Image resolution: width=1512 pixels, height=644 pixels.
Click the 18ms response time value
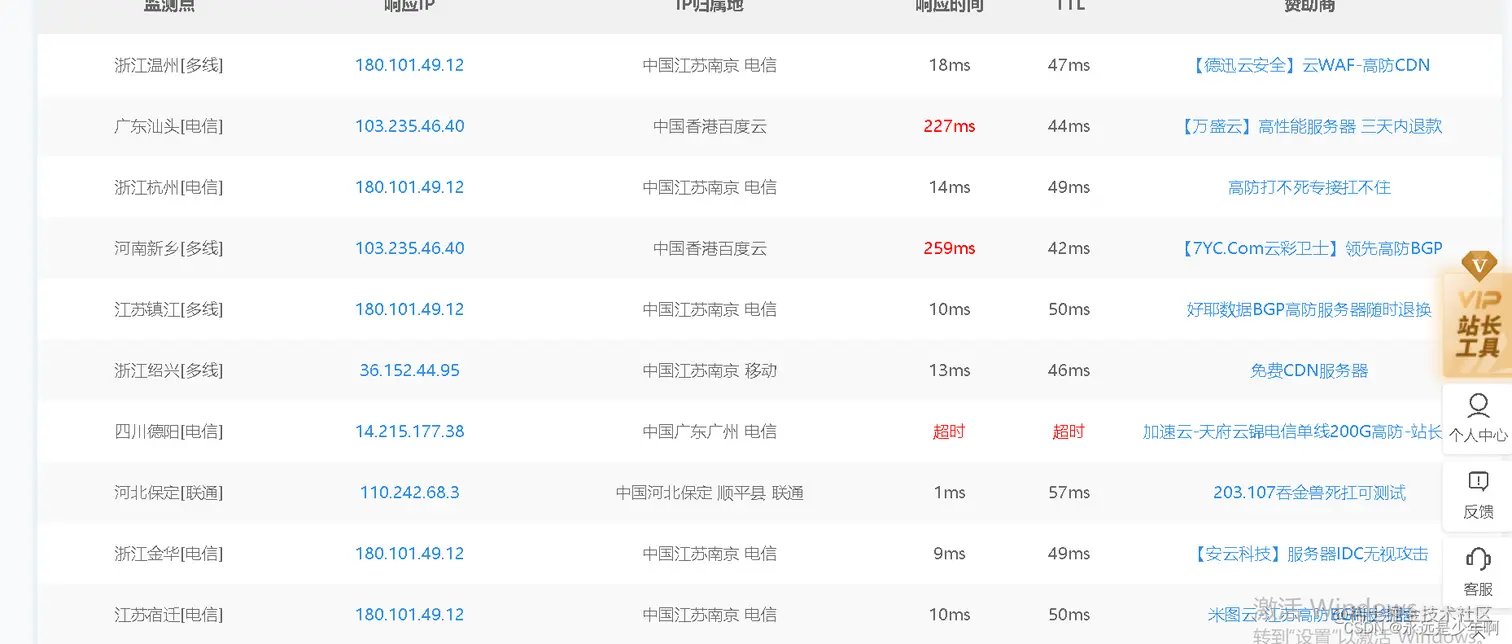tap(949, 65)
